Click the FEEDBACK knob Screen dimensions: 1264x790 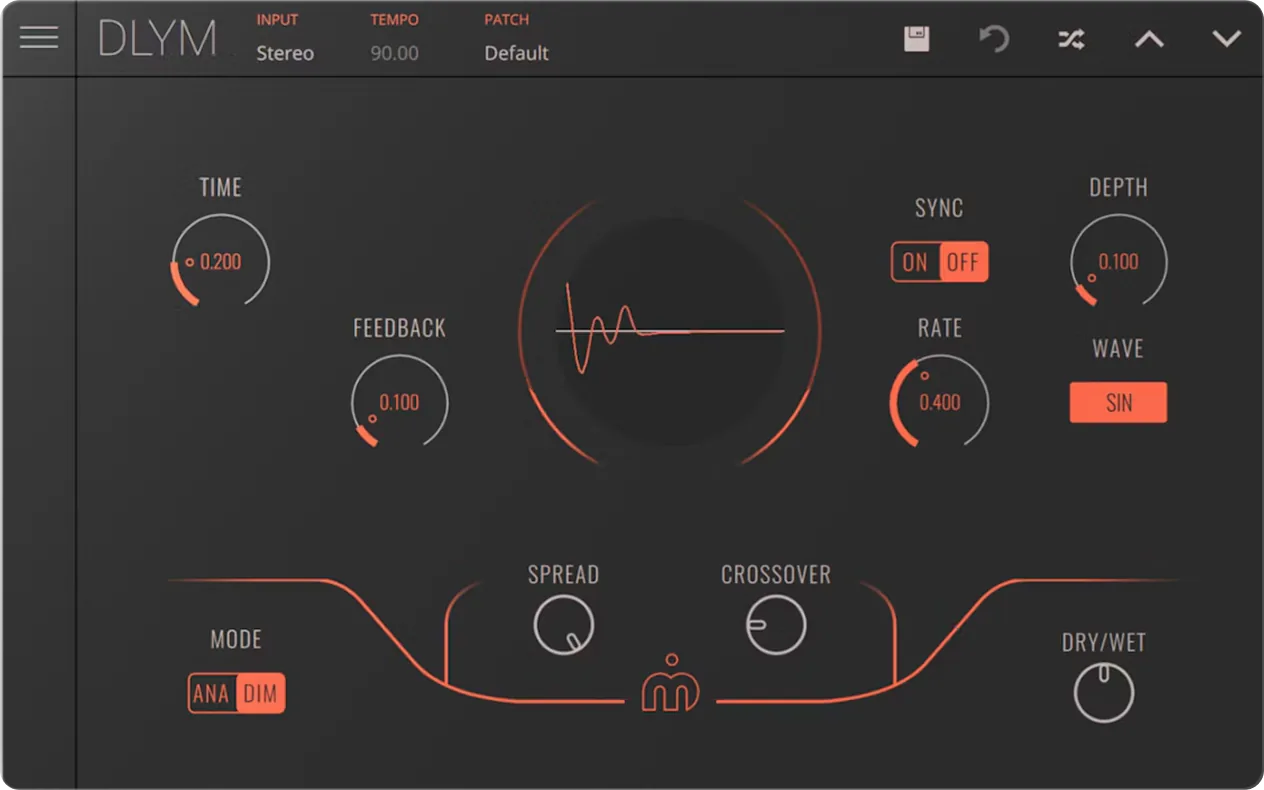click(x=400, y=403)
